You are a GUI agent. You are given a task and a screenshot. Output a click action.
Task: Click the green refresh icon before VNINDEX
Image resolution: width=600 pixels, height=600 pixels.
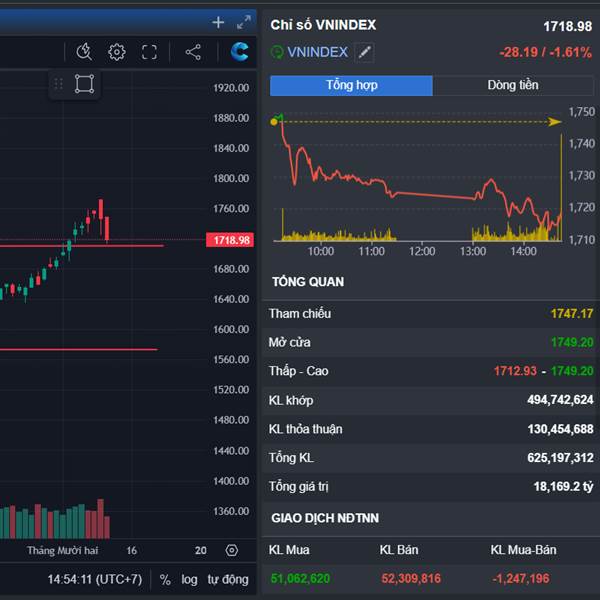[x=277, y=52]
